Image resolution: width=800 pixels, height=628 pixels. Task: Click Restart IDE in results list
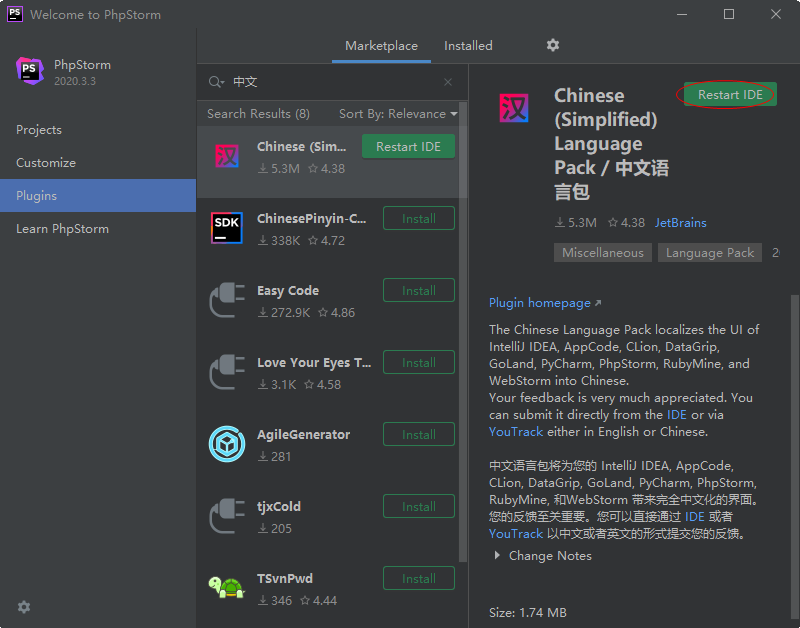pos(408,146)
